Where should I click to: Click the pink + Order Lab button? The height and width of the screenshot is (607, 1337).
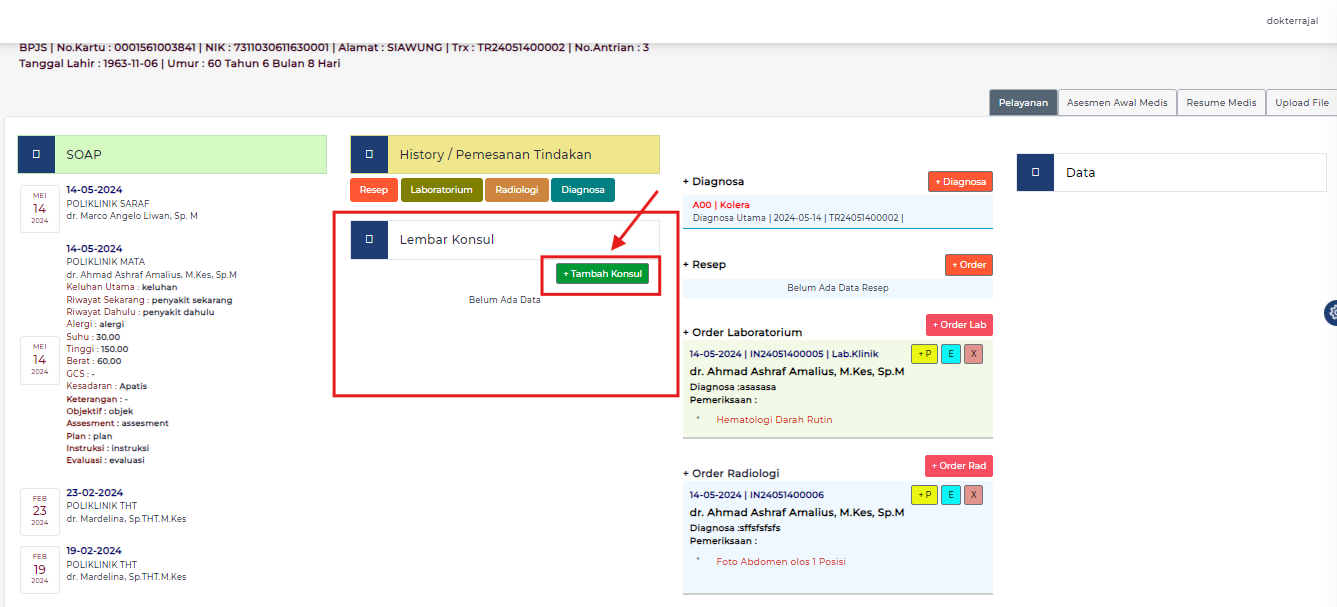click(958, 325)
